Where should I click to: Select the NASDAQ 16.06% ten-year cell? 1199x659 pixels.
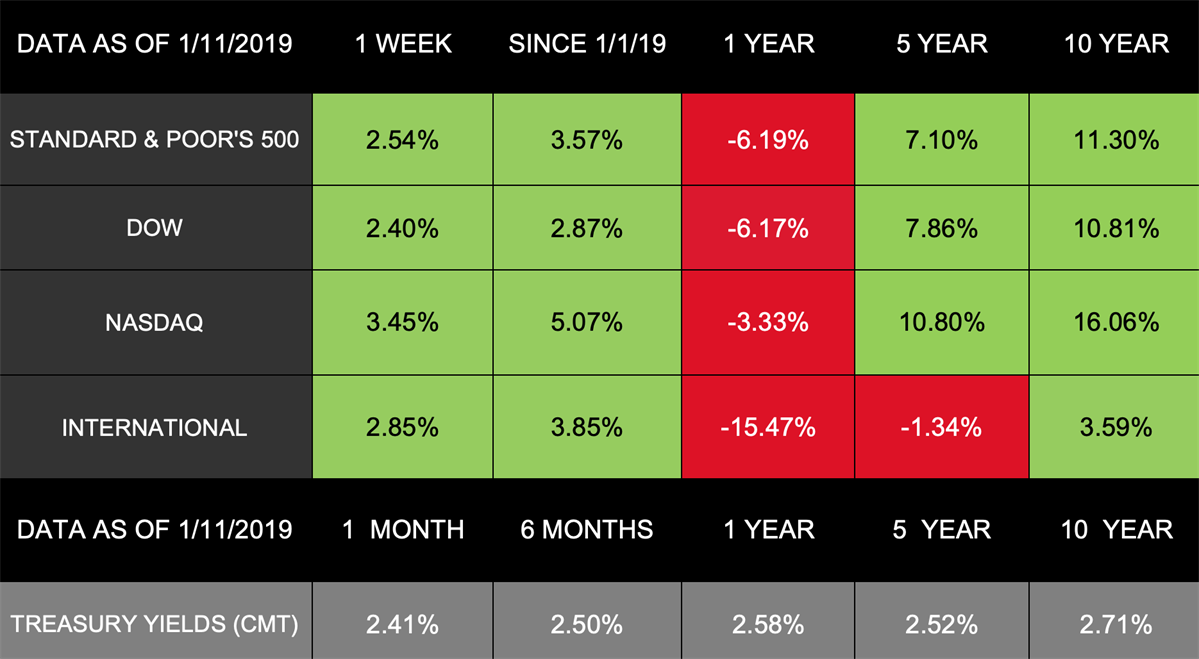pyautogui.click(x=1115, y=323)
